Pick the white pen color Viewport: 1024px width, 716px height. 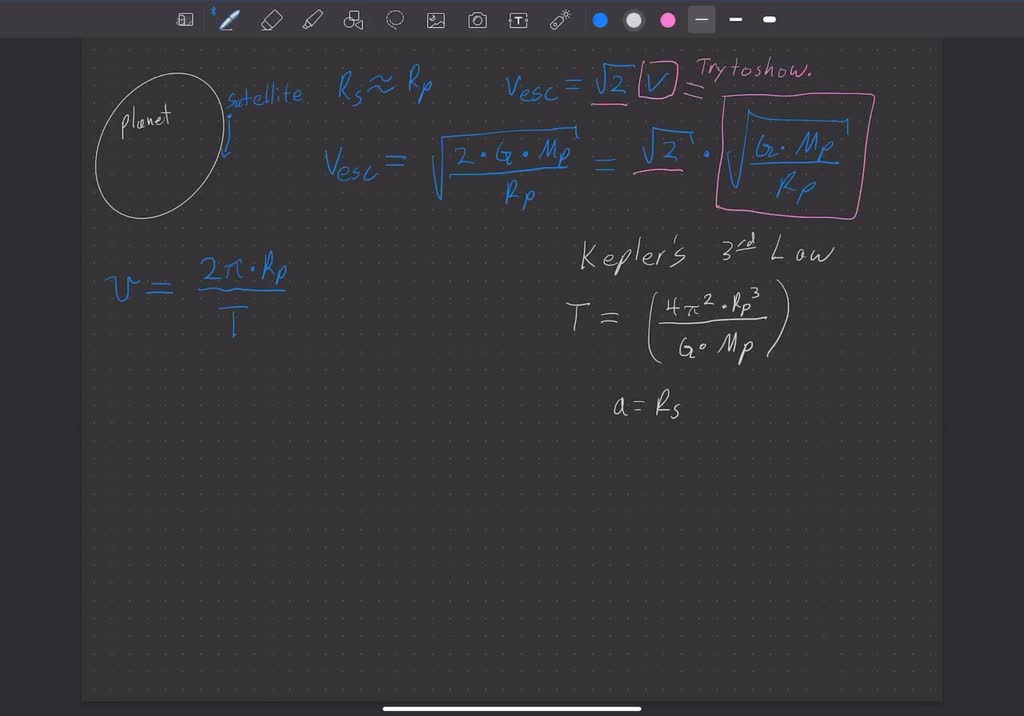tap(633, 20)
